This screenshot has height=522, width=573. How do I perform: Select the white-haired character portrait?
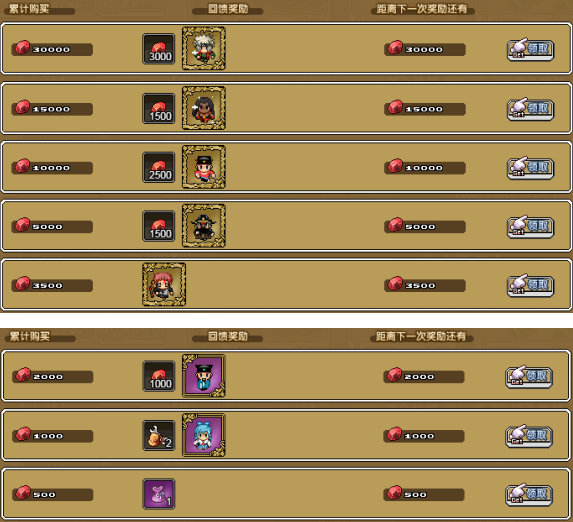pyautogui.click(x=204, y=48)
